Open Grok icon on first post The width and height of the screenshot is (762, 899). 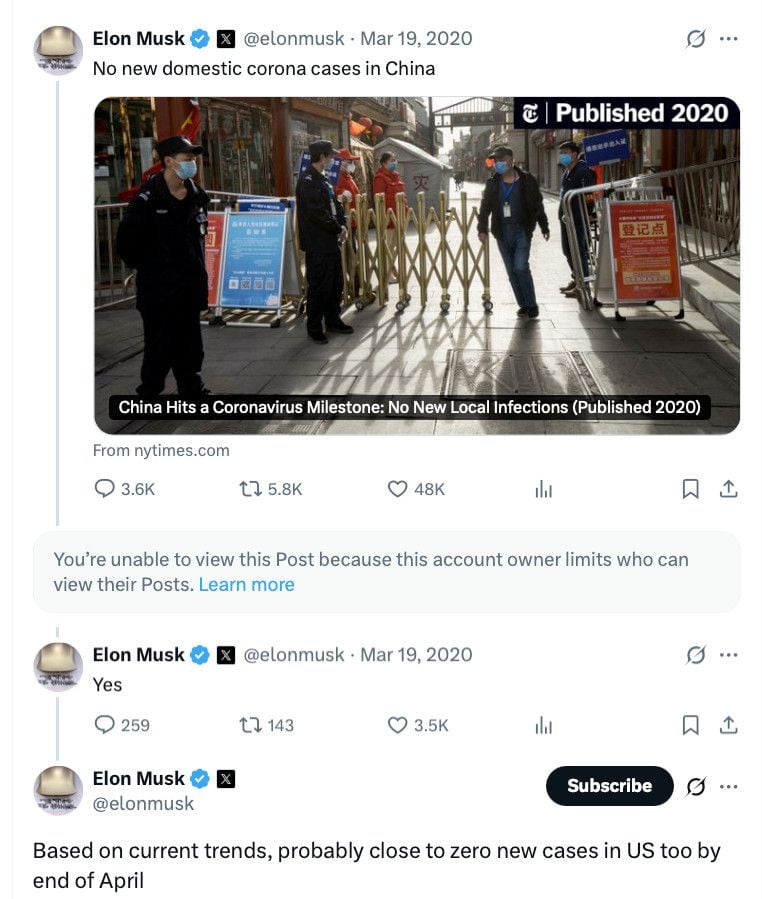pos(696,39)
